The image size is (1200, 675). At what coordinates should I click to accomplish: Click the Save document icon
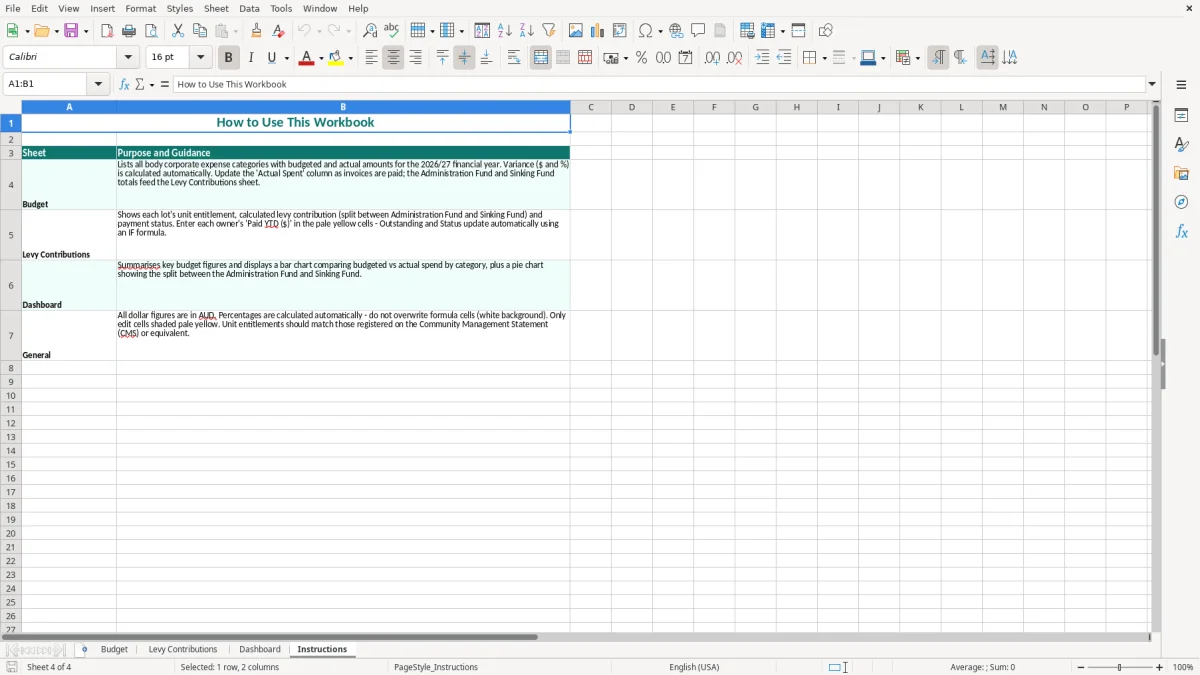pyautogui.click(x=72, y=31)
